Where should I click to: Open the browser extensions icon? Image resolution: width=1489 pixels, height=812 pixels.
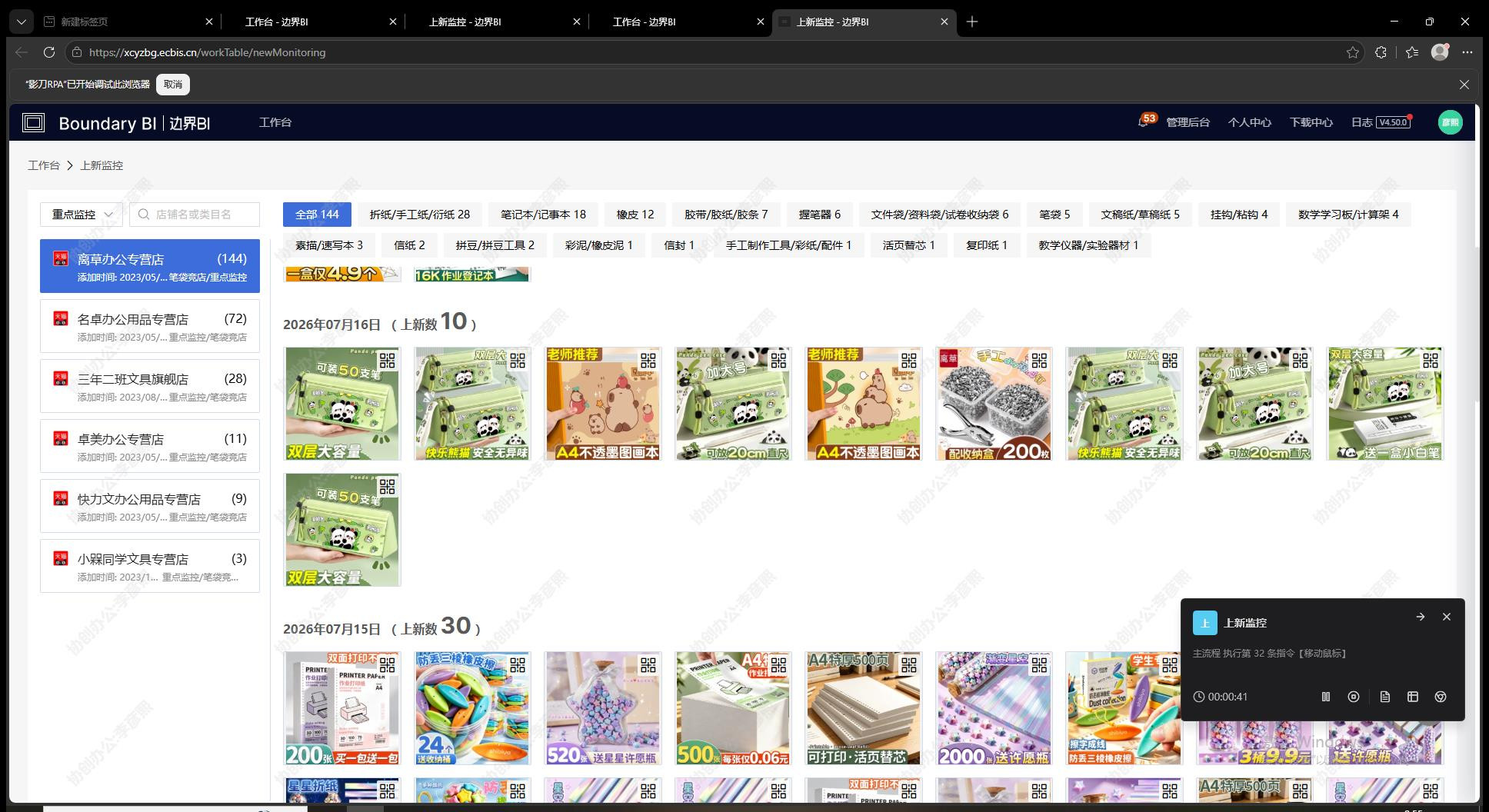point(1381,52)
